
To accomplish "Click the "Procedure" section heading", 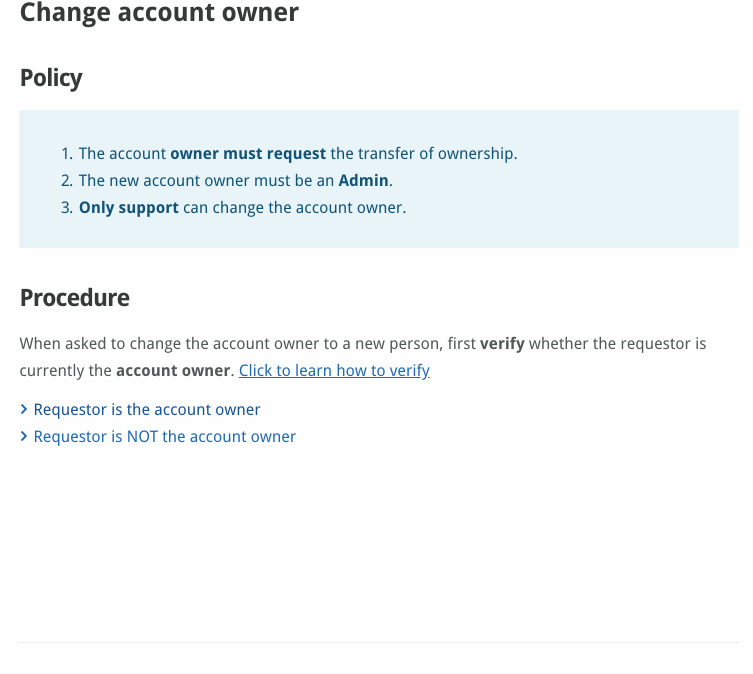I will (x=75, y=298).
